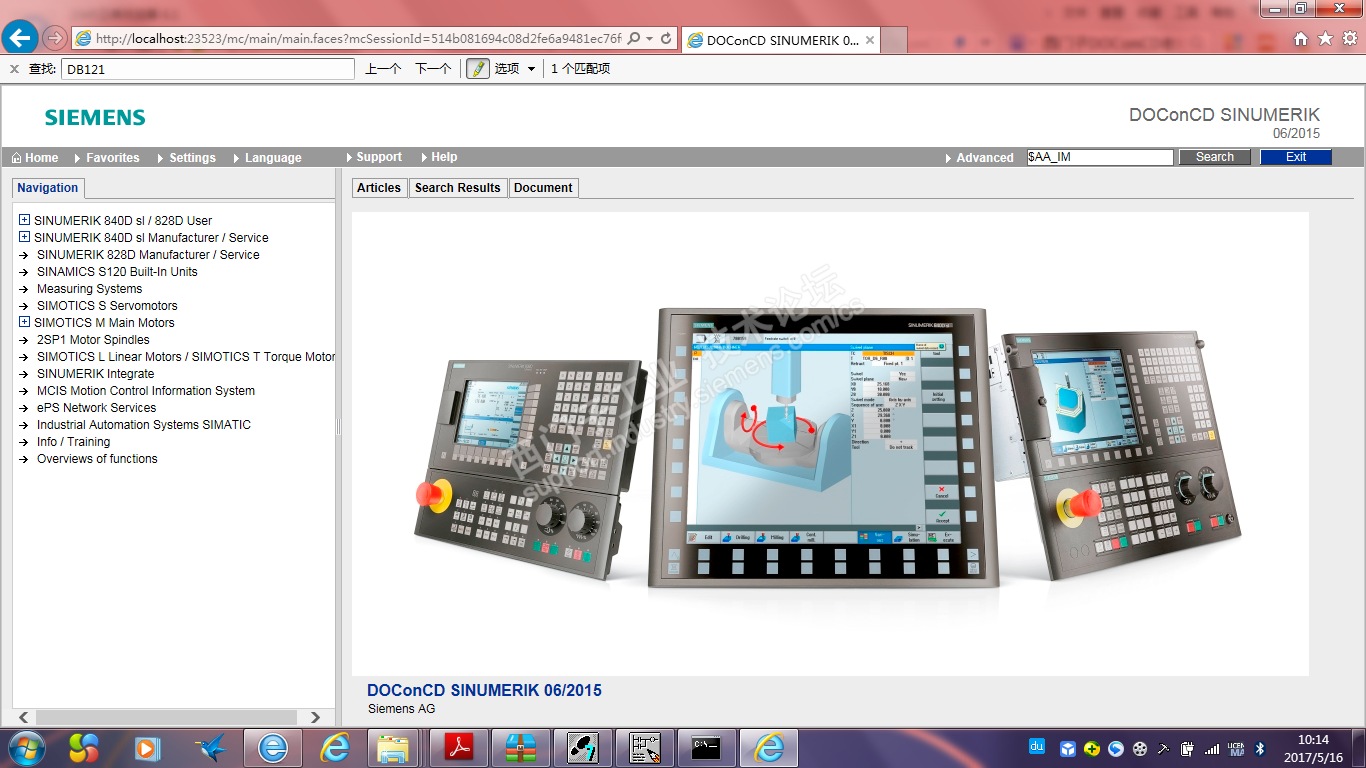Open SIMOTICS S Servomotors entry

[x=107, y=306]
